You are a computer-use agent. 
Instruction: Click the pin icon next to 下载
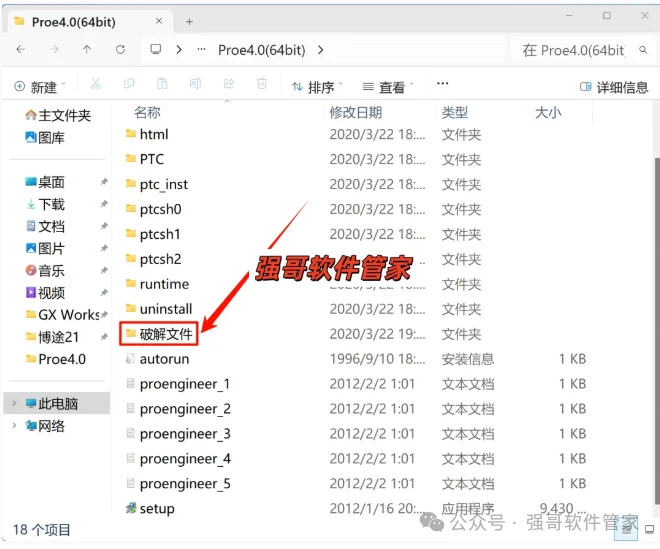click(104, 204)
